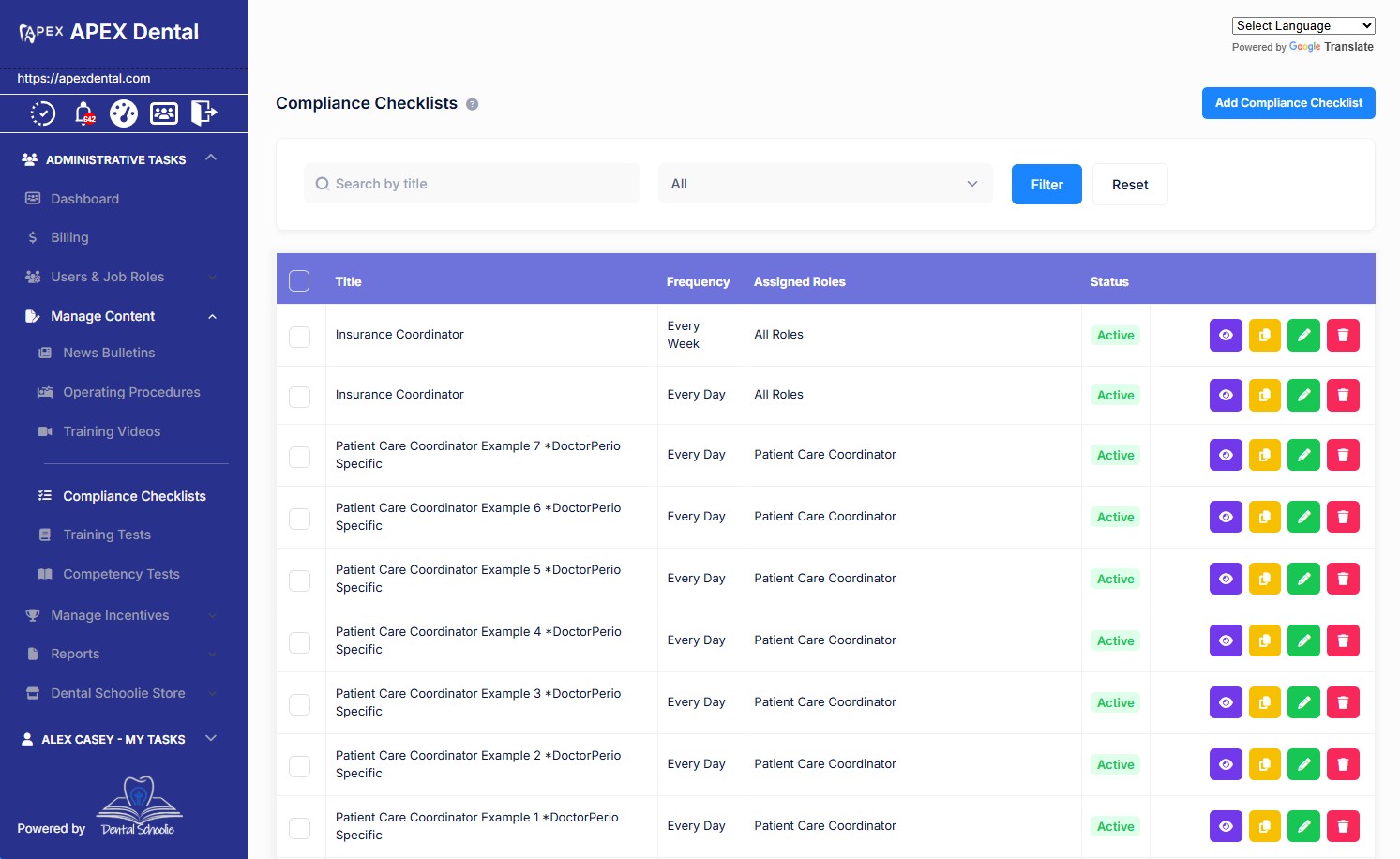Click the Add Compliance Checklist button
Viewport: 1400px width, 859px height.
(x=1288, y=103)
